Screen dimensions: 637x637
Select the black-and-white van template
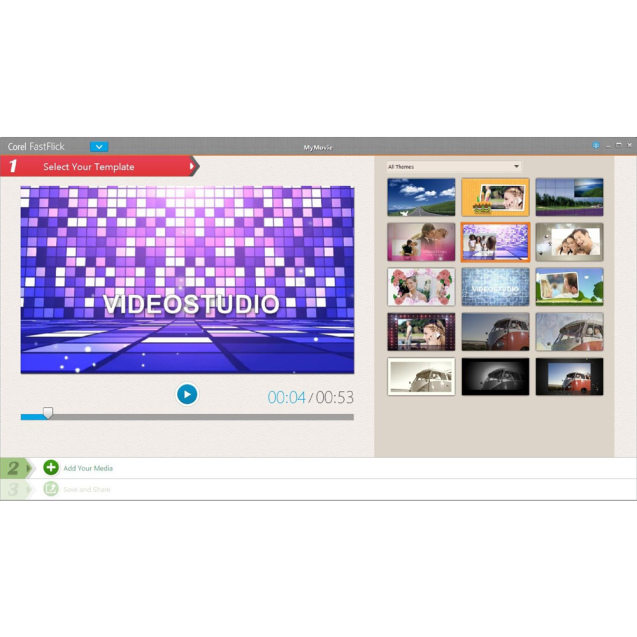pos(495,377)
